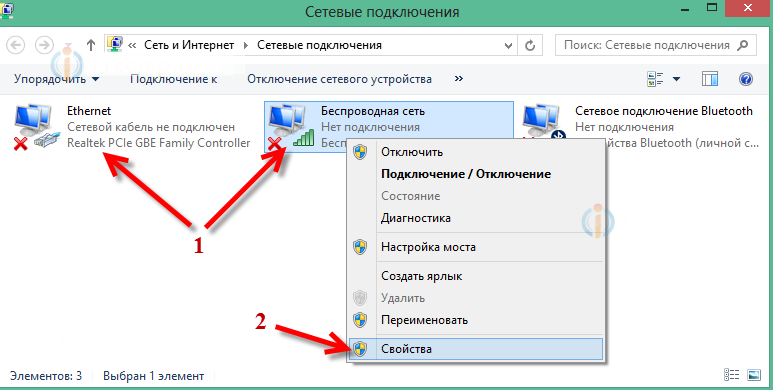773x390 pixels.
Task: Click the search magnifier icon
Action: 741,45
